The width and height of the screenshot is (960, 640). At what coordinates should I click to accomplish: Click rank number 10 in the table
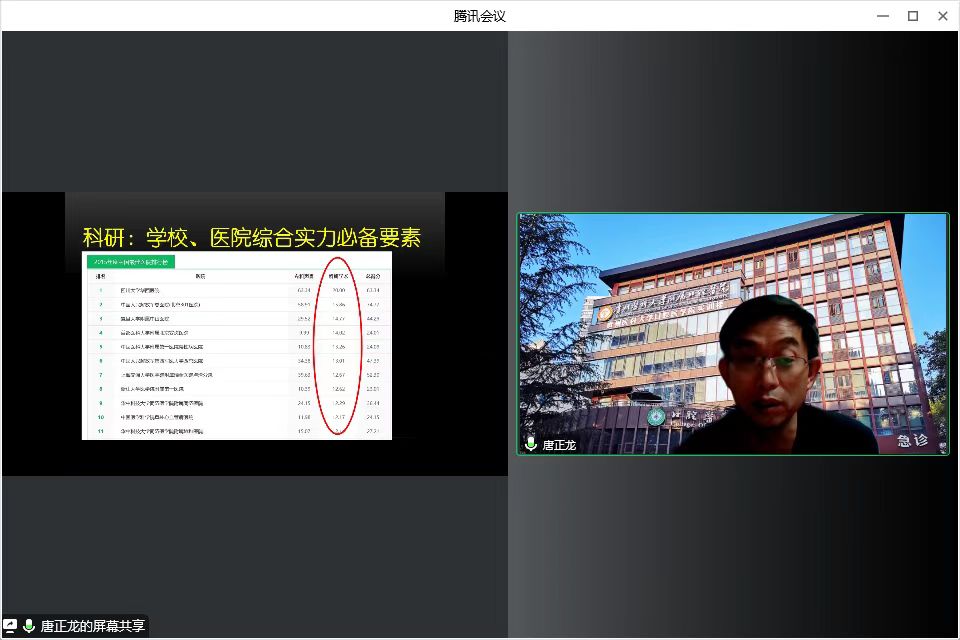[x=100, y=416]
